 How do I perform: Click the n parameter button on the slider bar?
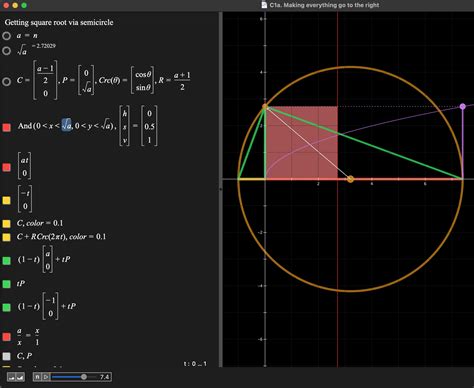click(37, 377)
